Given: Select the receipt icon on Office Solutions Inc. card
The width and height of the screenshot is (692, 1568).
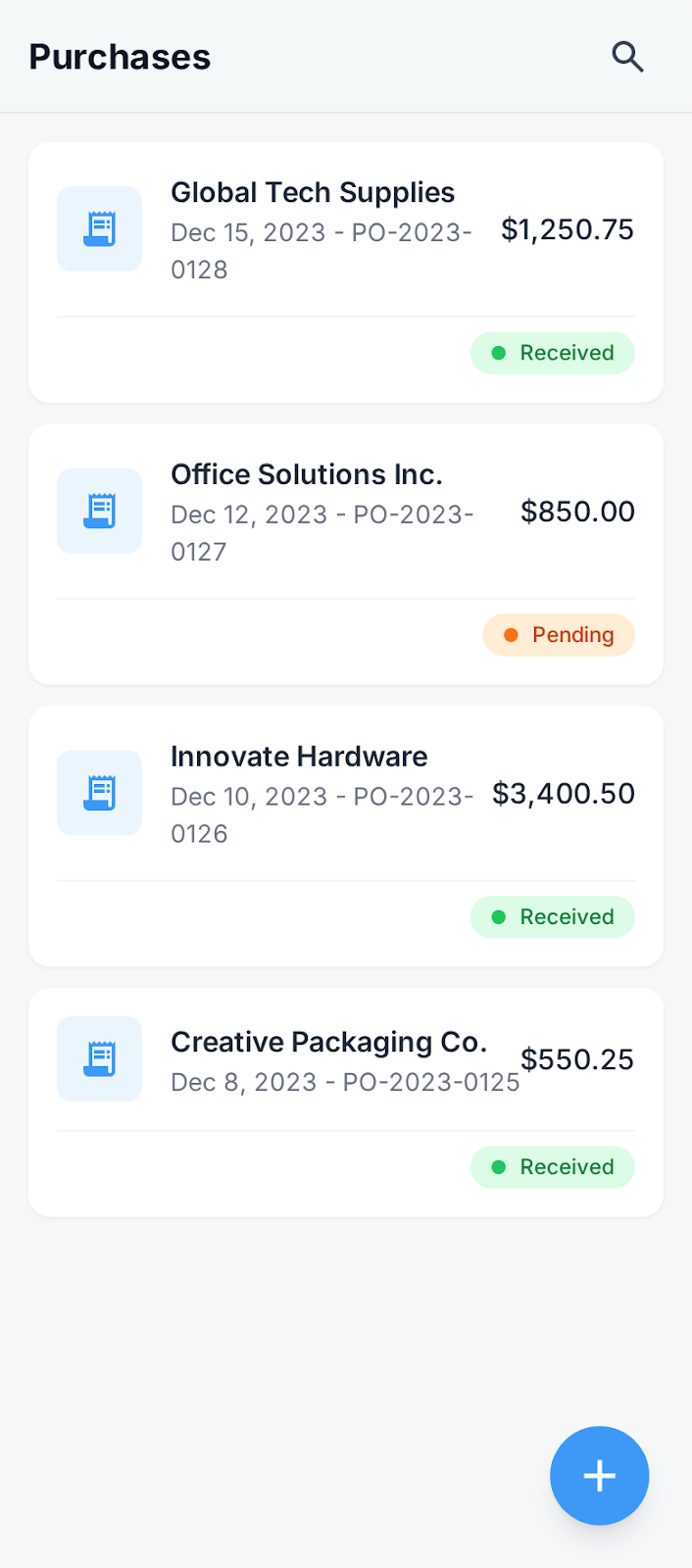Looking at the screenshot, I should click(x=99, y=511).
